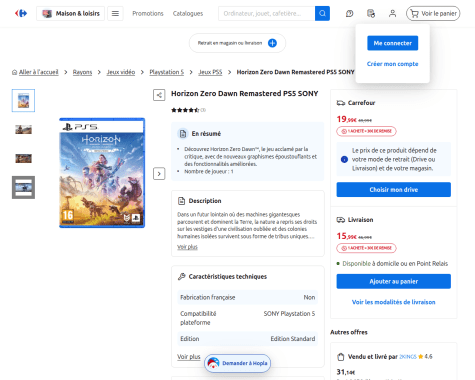The image size is (475, 380).
Task: Open the Rayons breadcrumb
Action: click(x=82, y=72)
